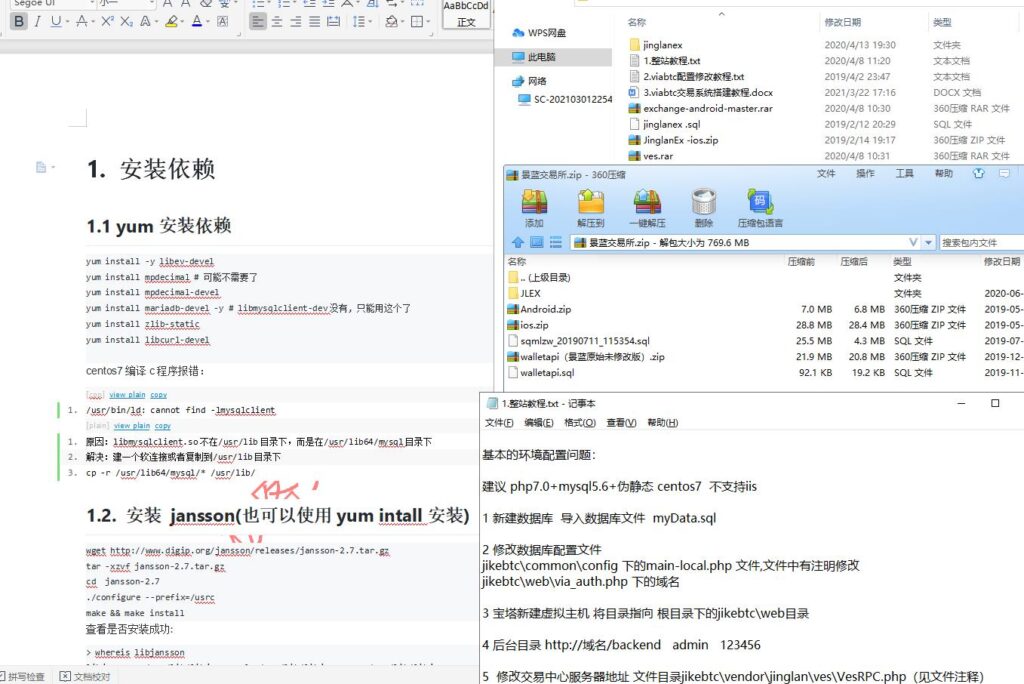
Task: Click the up-folder arrow in 360压缩
Action: pos(518,242)
